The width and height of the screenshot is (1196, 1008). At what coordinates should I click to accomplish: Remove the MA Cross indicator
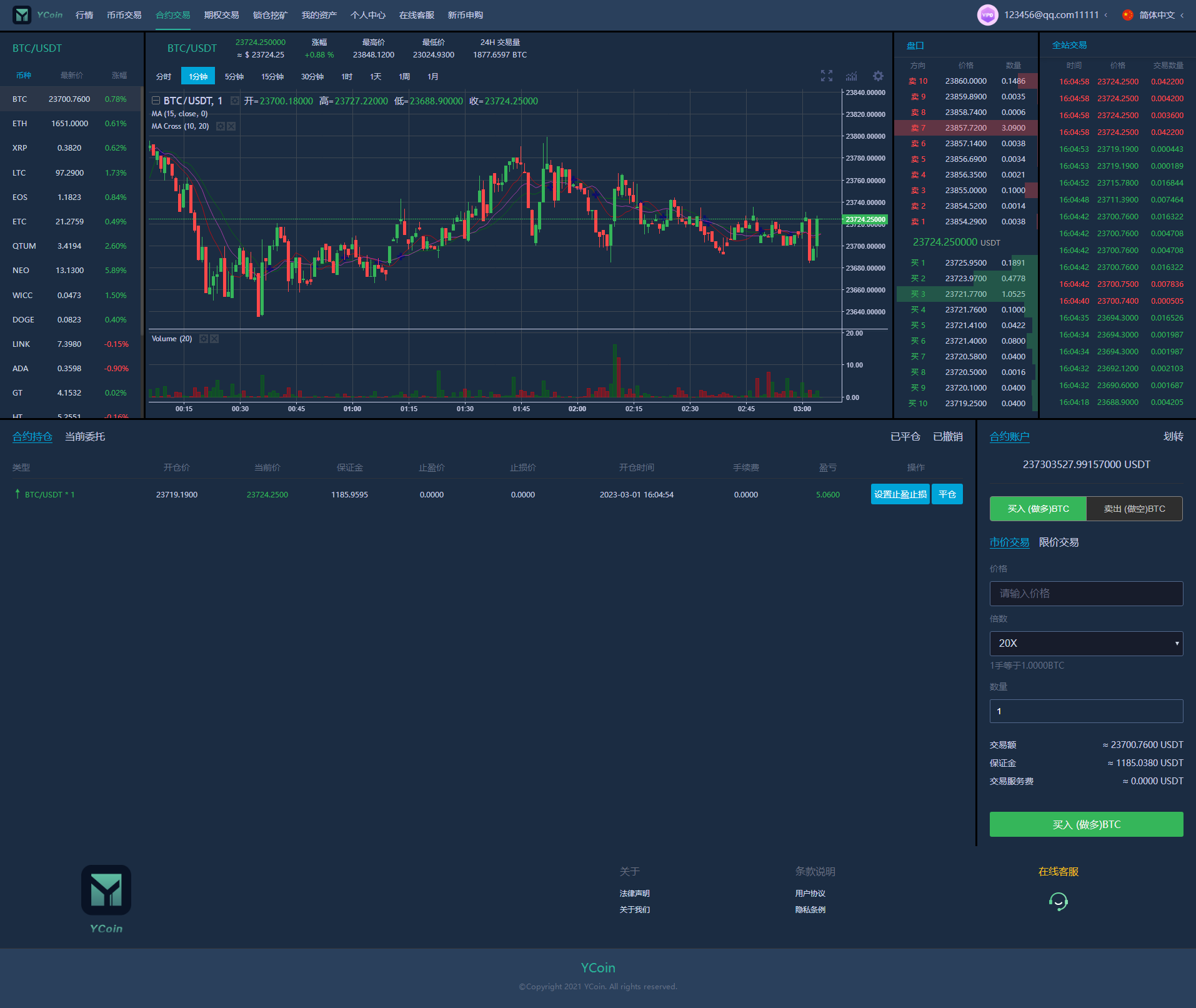(x=231, y=126)
